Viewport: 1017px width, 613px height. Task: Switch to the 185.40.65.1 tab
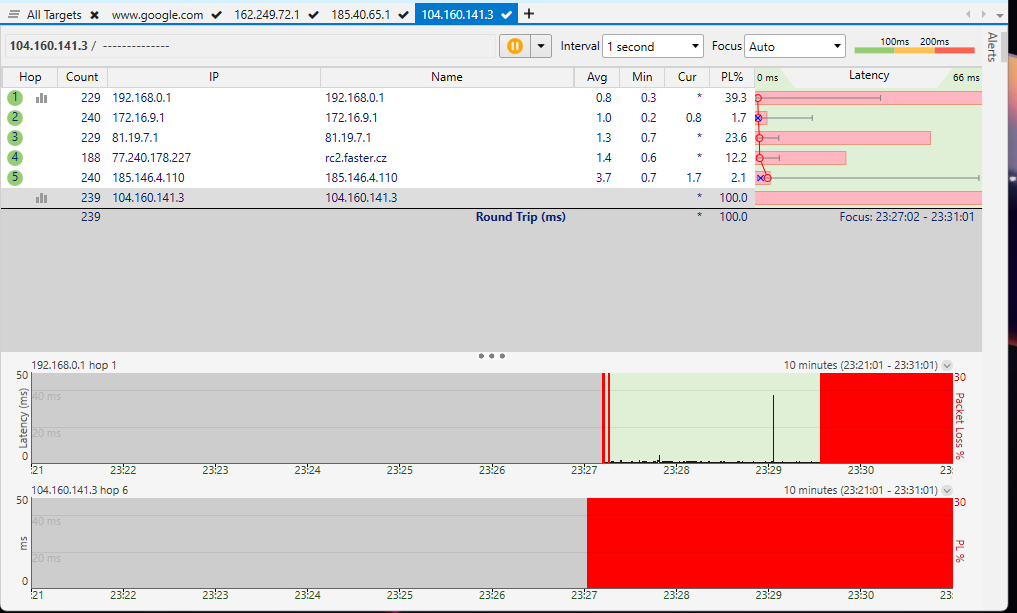360,15
